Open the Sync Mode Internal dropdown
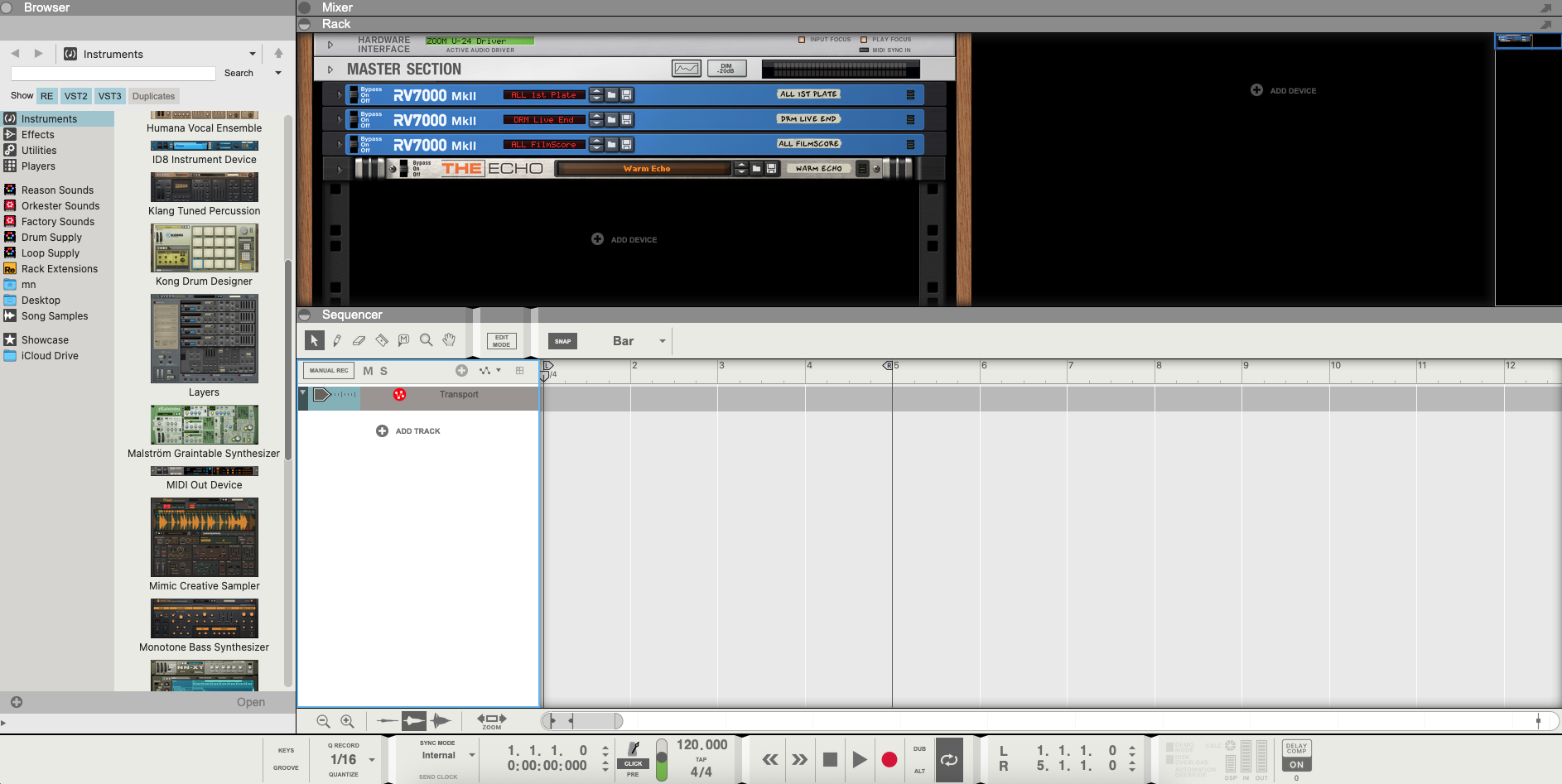 [x=472, y=755]
